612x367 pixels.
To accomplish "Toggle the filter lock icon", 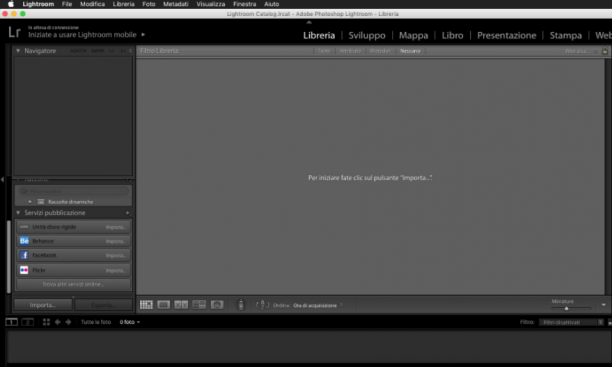I will [x=605, y=51].
